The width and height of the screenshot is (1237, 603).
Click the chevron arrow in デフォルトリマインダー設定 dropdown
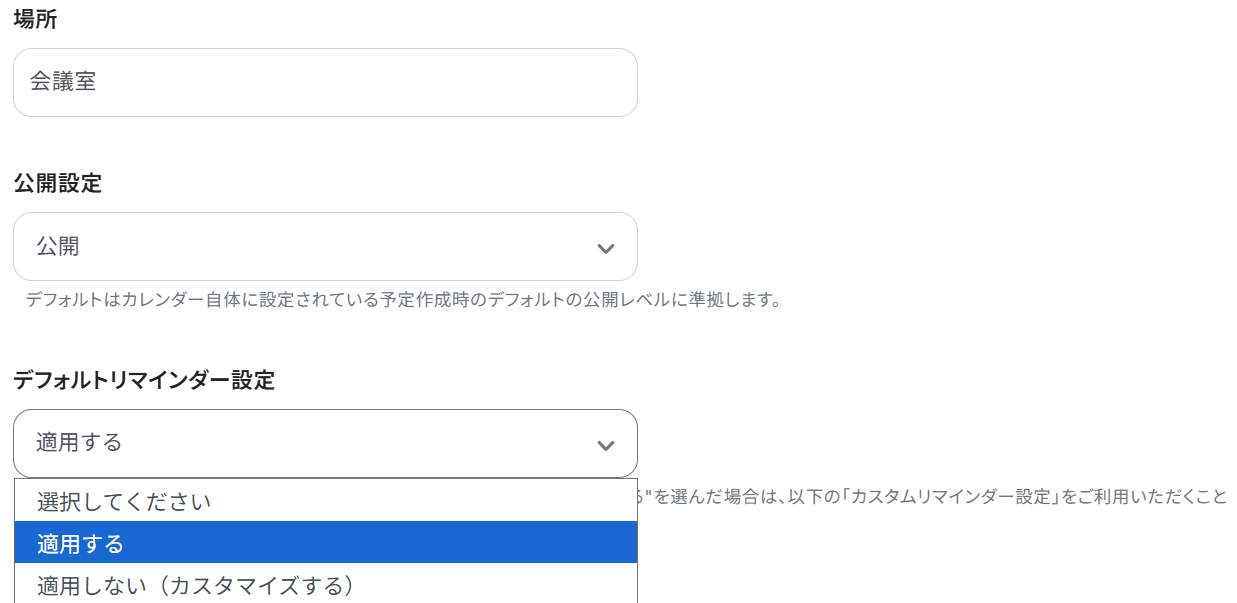[x=605, y=445]
